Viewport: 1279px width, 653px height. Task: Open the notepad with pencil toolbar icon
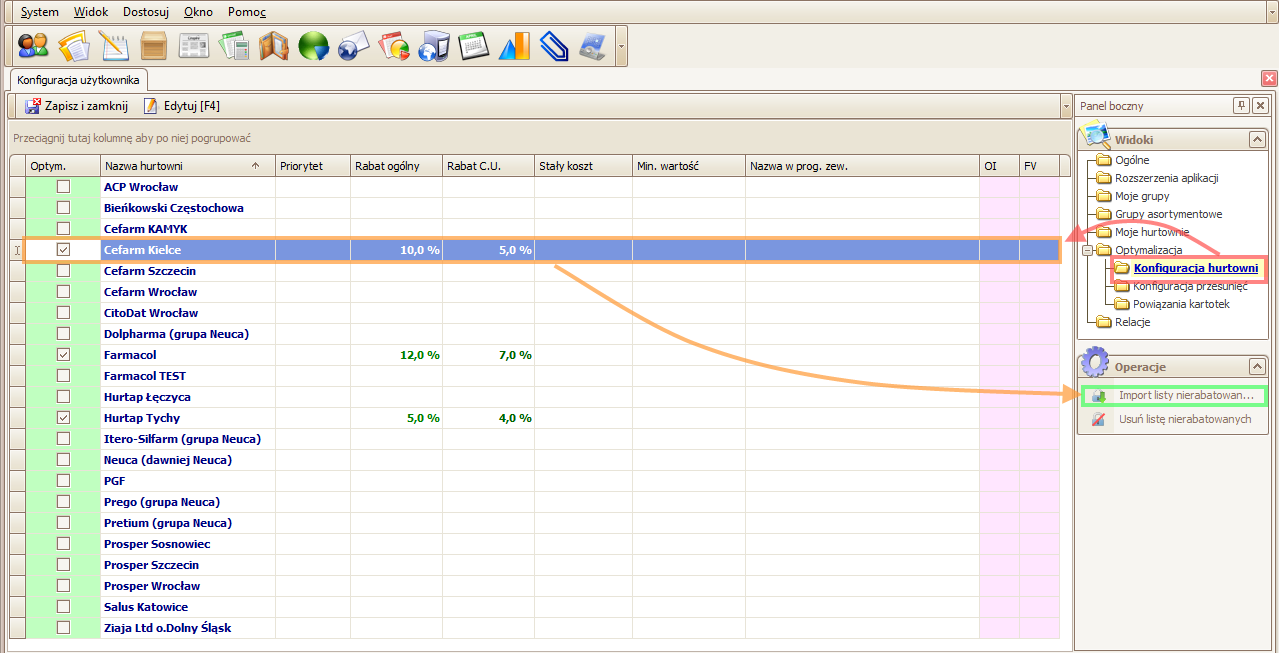click(113, 46)
